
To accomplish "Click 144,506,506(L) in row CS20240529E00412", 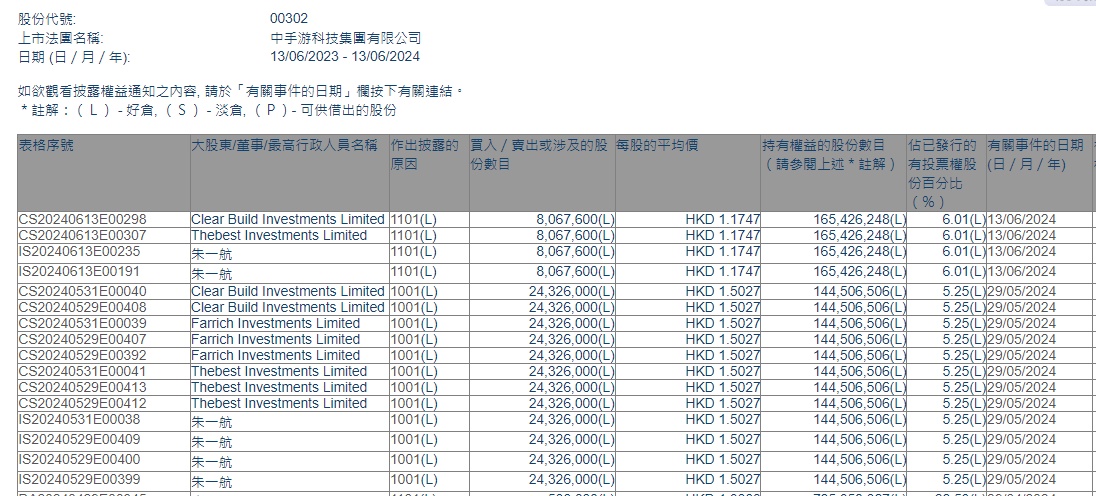I will click(x=860, y=404).
